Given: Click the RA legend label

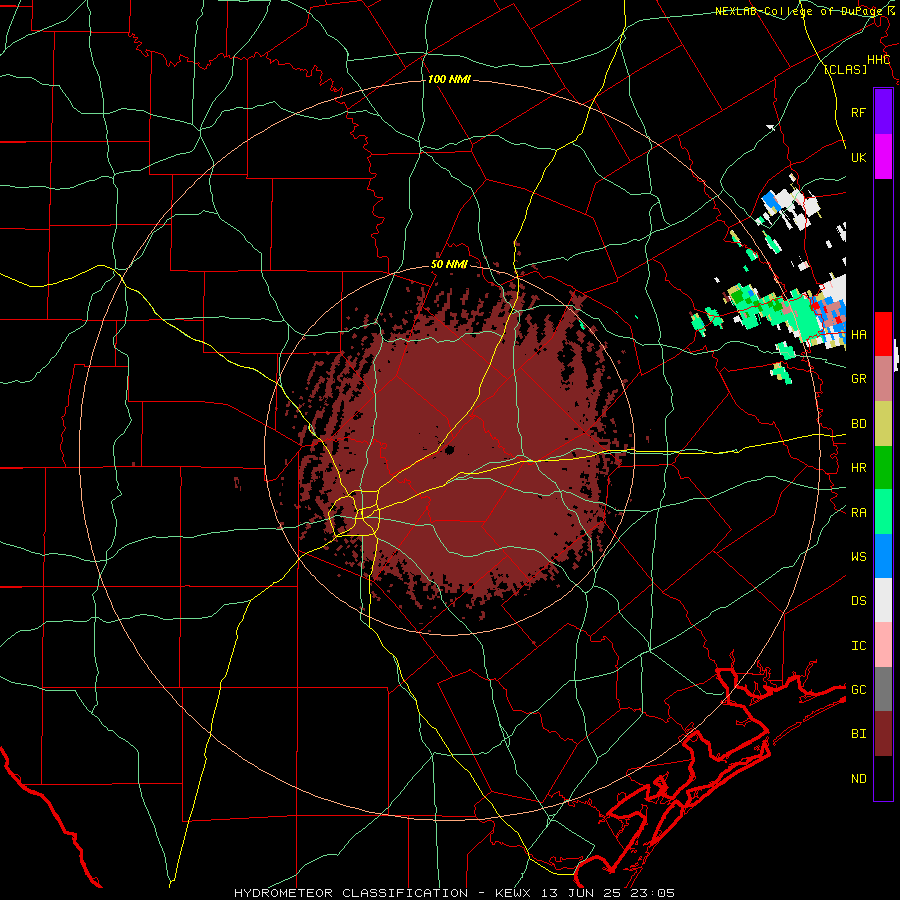Looking at the screenshot, I should point(858,513).
